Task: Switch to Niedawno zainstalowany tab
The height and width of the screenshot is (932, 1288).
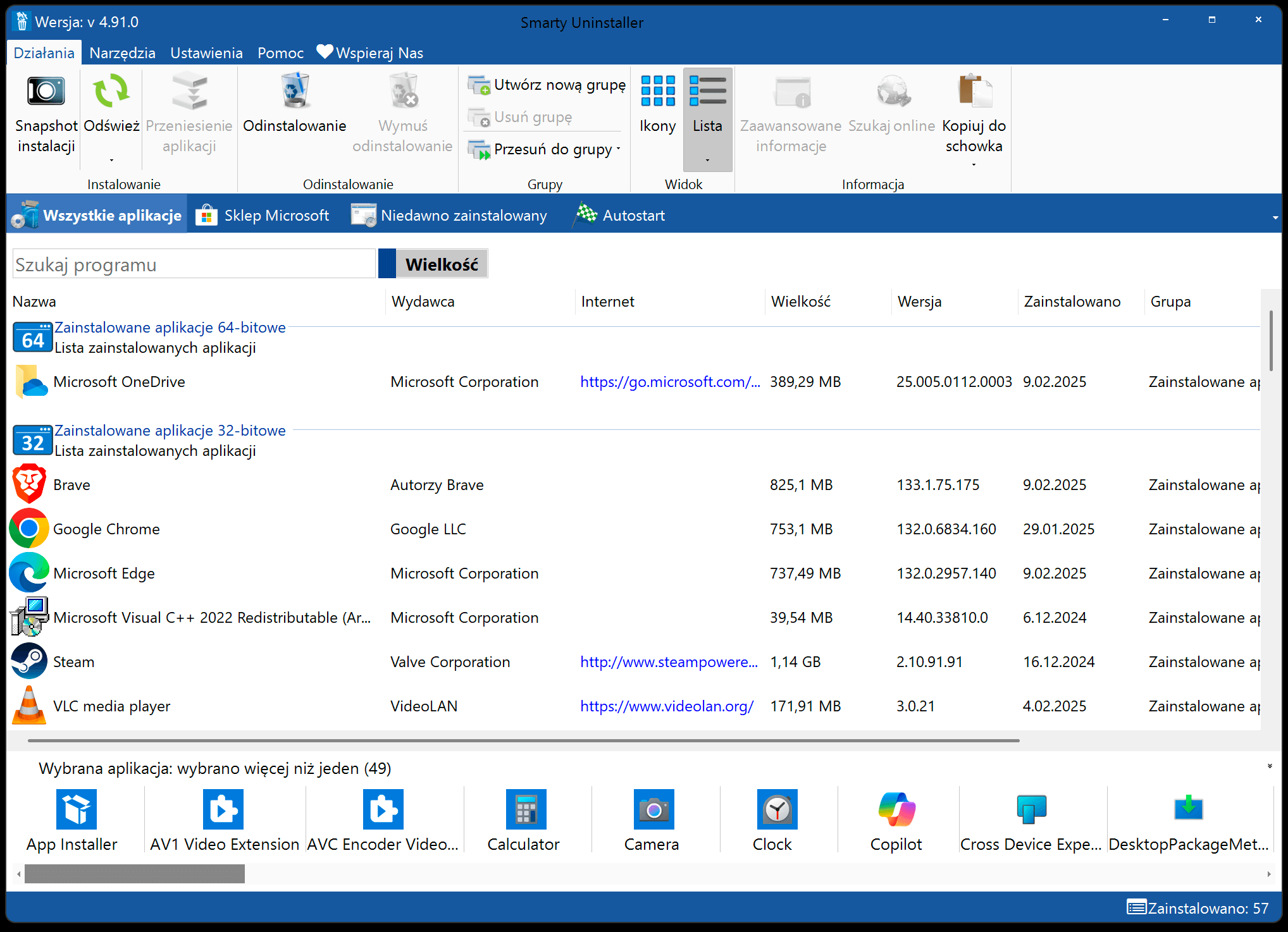Action: pyautogui.click(x=449, y=216)
